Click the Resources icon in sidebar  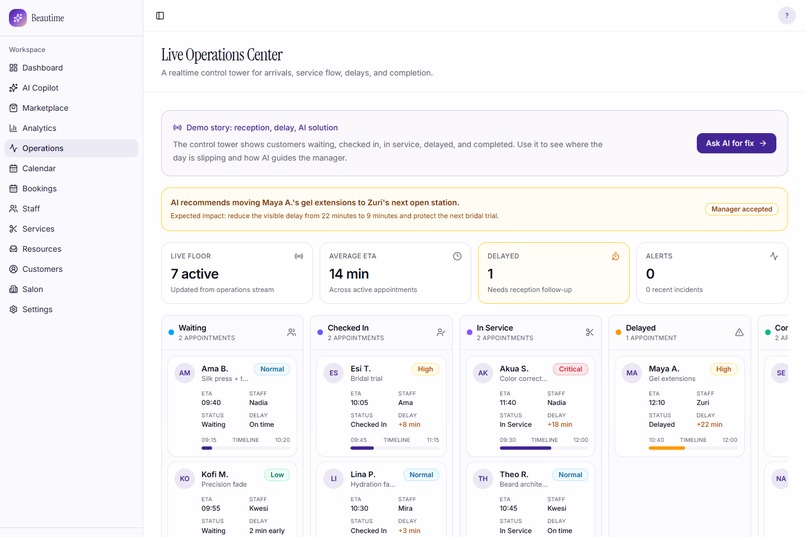pyautogui.click(x=13, y=249)
